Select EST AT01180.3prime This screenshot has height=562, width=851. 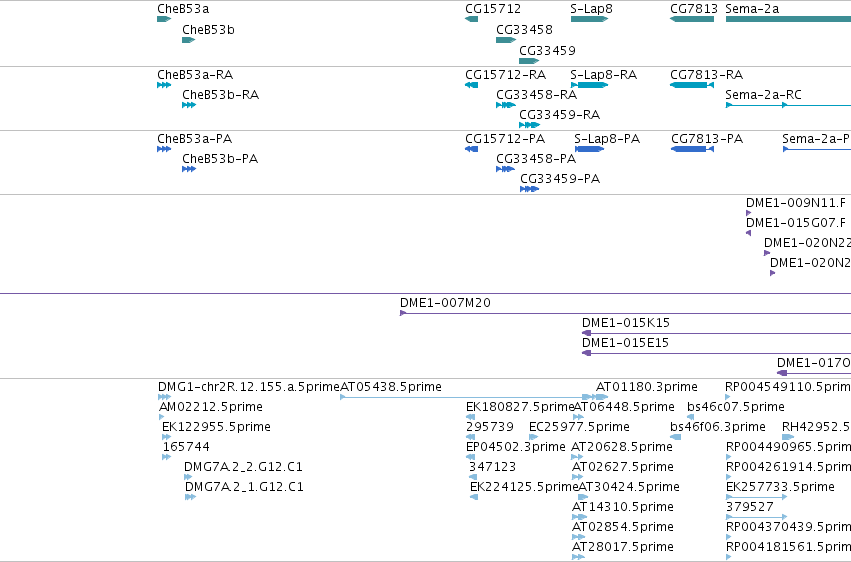[646, 387]
